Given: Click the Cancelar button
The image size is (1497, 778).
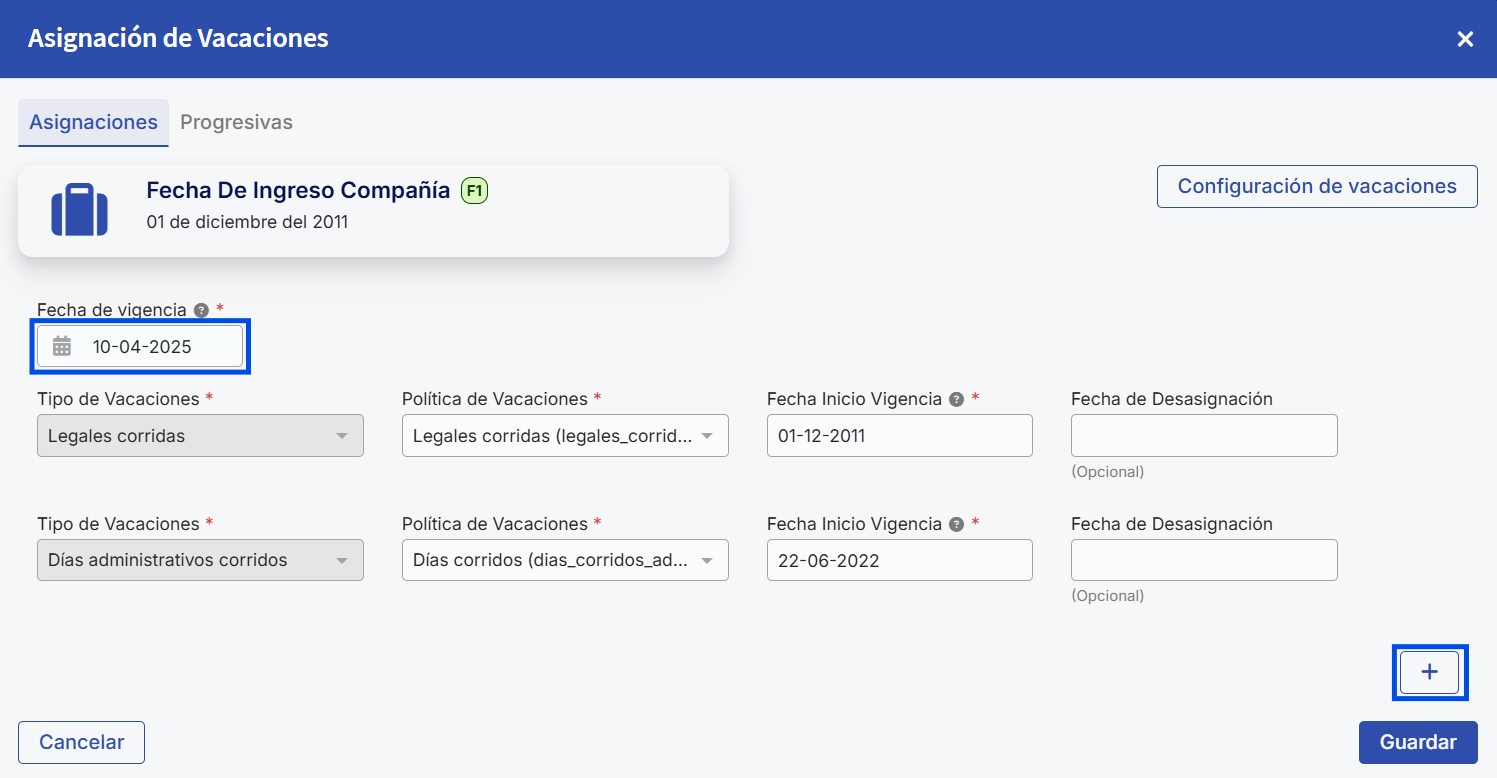Looking at the screenshot, I should coord(81,742).
